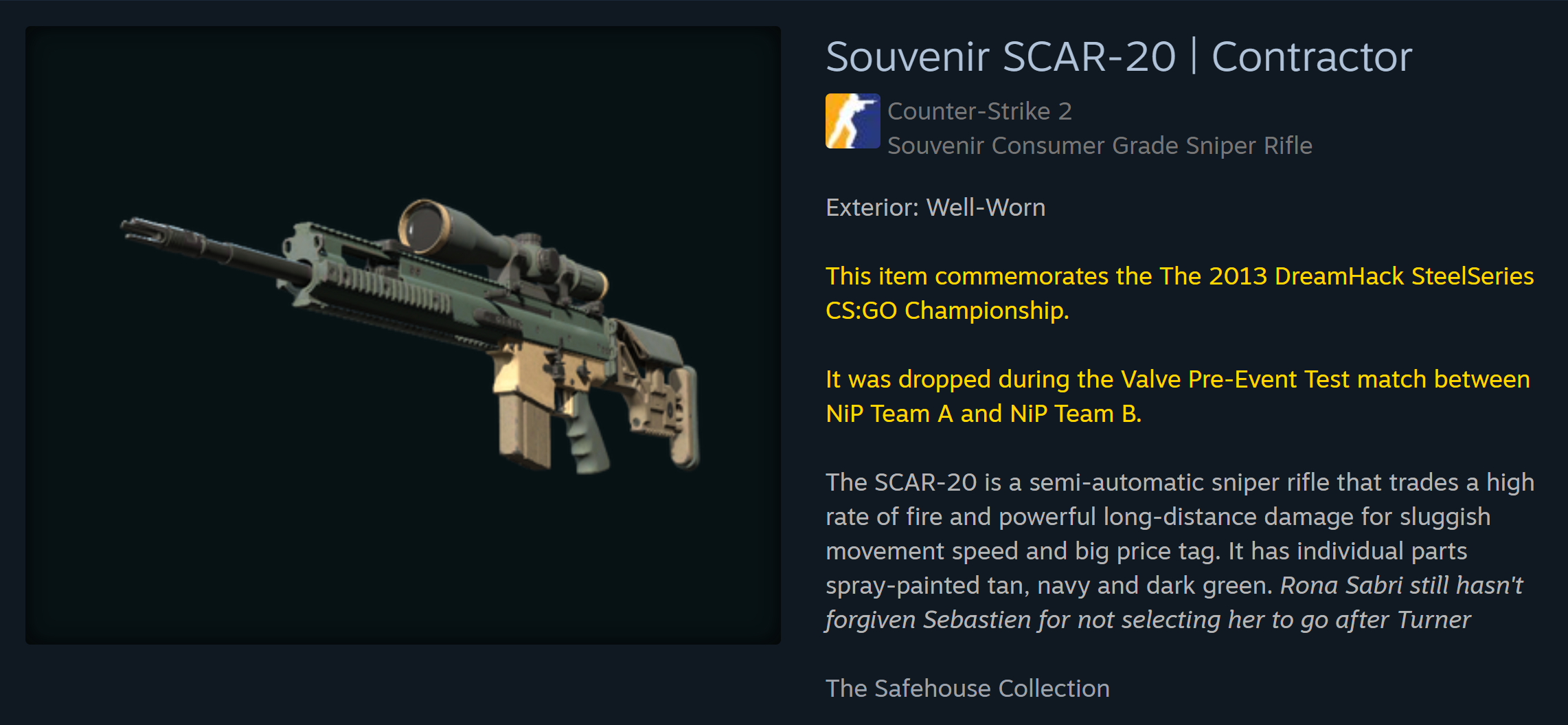The image size is (1568, 725).
Task: Click the forgiven Sebastien italic line
Action: 1148,620
